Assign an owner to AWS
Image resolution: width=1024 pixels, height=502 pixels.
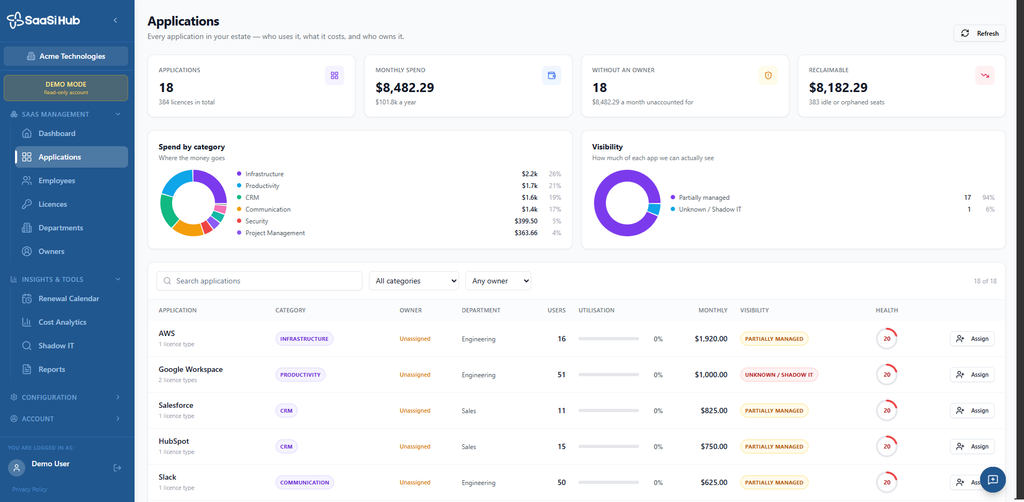point(972,339)
